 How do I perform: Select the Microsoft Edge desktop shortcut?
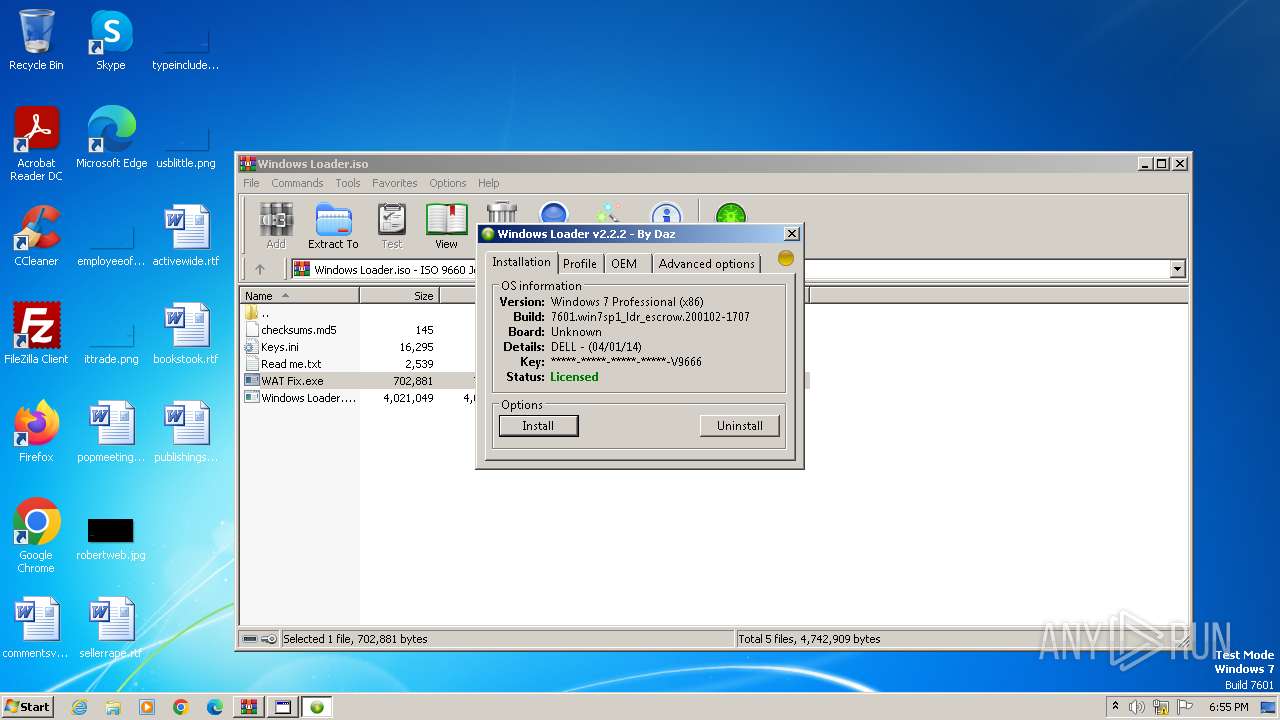pyautogui.click(x=111, y=138)
